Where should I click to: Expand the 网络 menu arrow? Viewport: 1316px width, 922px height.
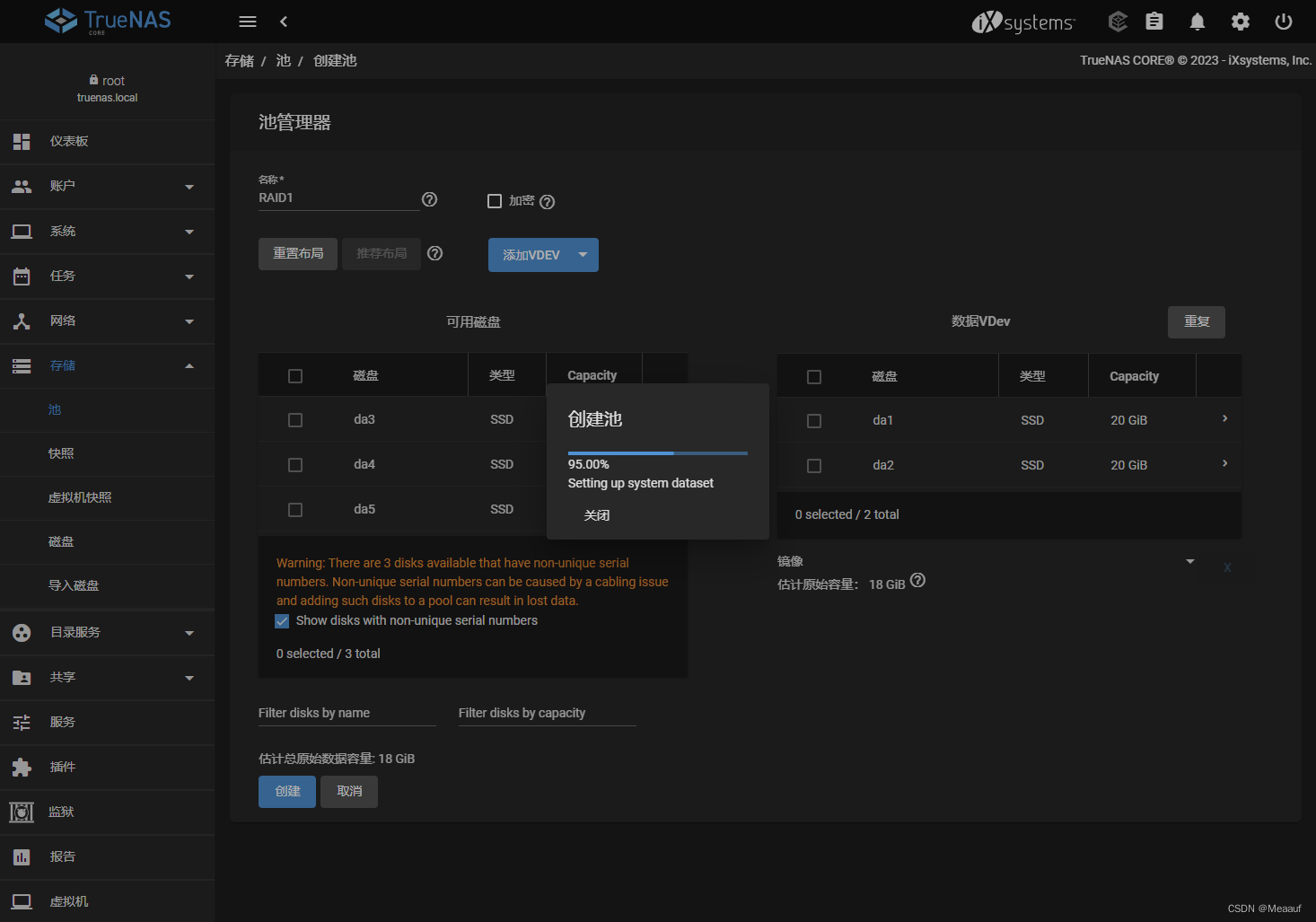click(x=189, y=321)
